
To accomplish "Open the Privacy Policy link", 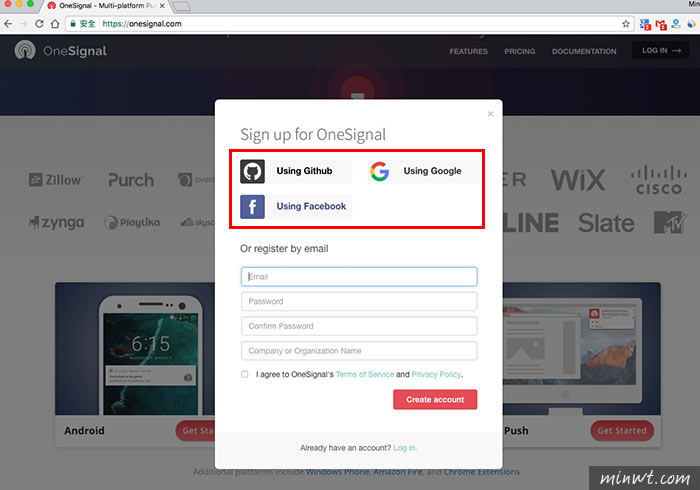I will [x=436, y=374].
